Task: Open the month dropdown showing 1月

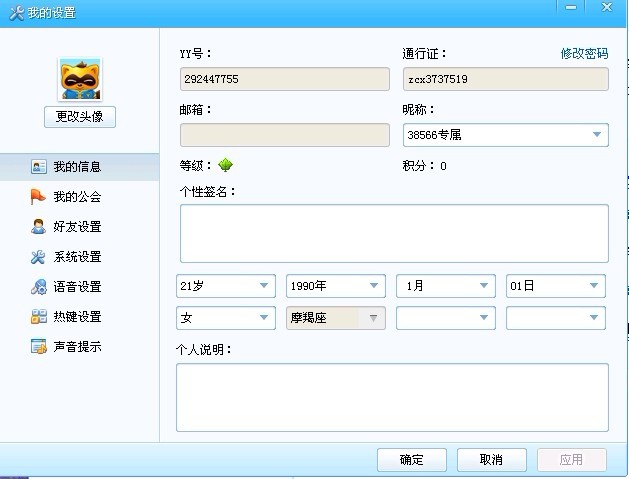Action: (x=446, y=286)
